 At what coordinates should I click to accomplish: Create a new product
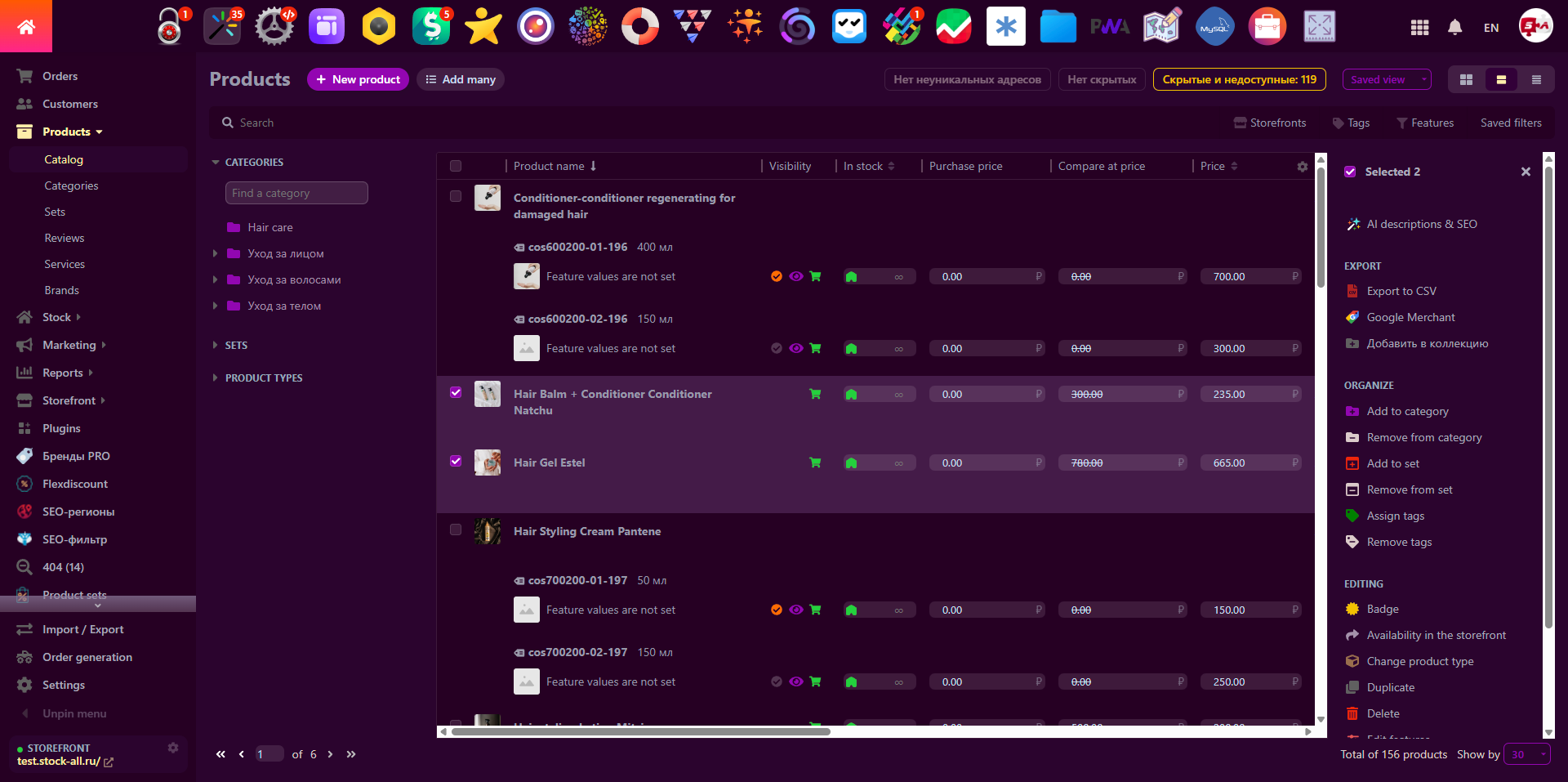(x=358, y=79)
